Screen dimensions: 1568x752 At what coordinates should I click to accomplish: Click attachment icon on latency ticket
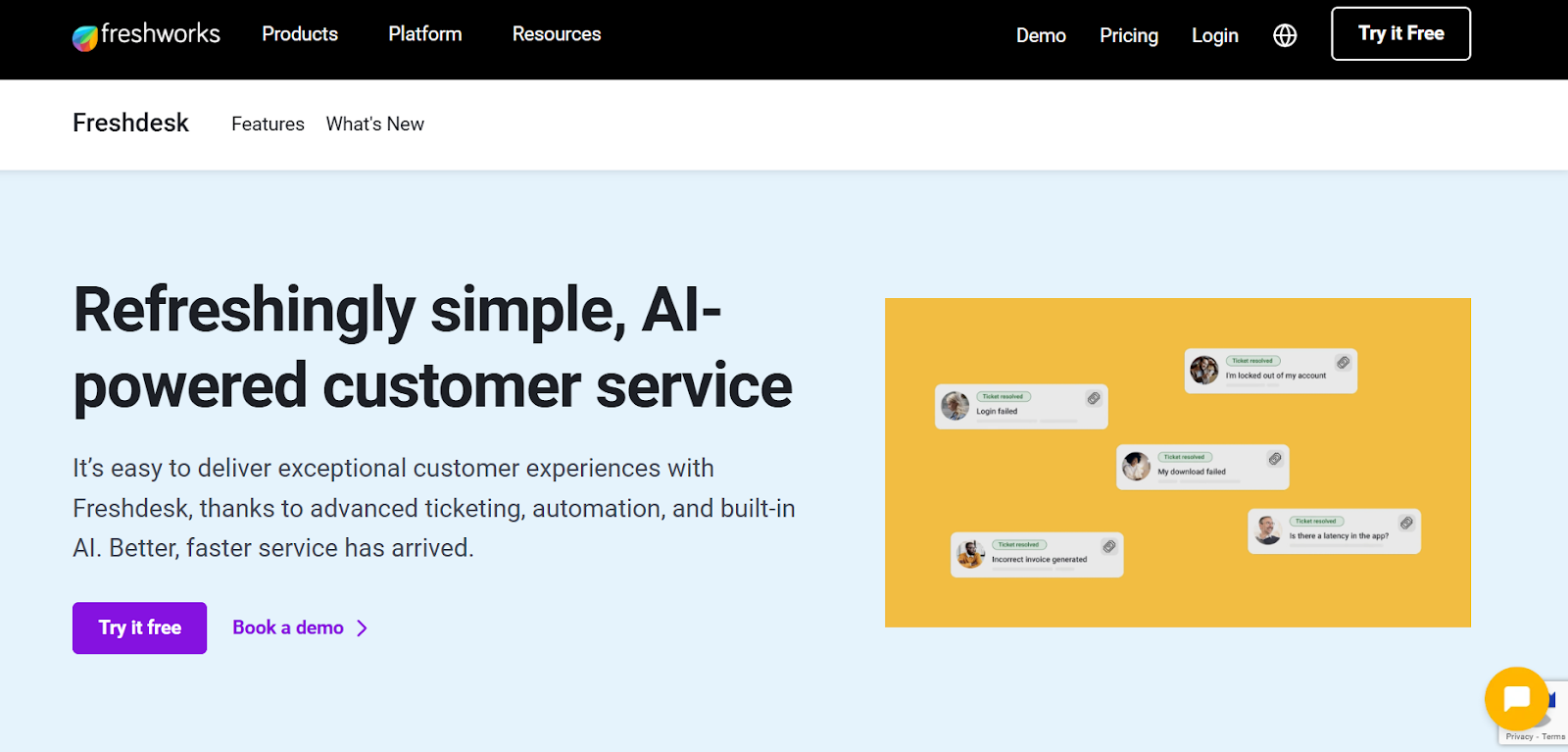tap(1406, 523)
